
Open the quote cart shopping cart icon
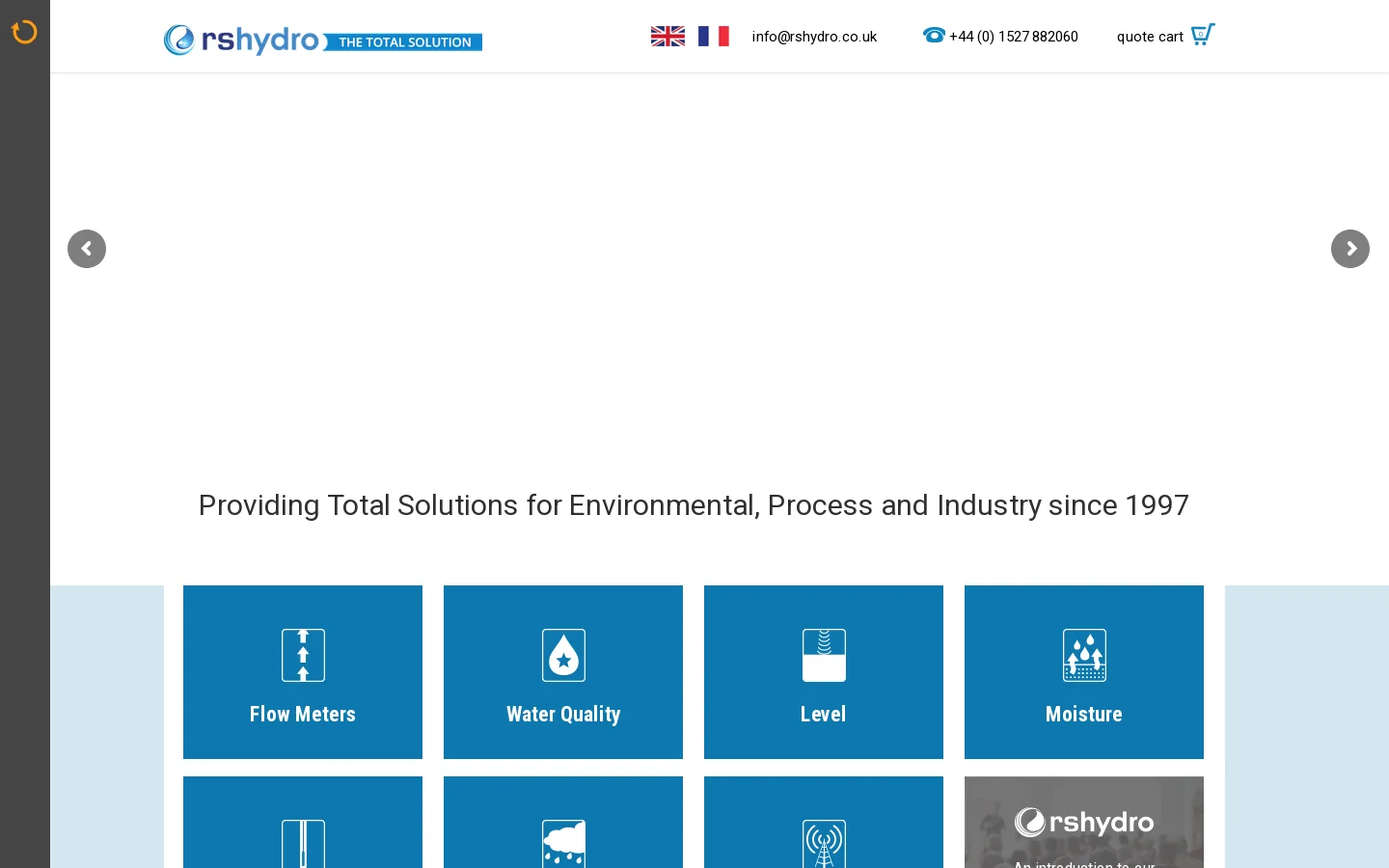pyautogui.click(x=1203, y=34)
